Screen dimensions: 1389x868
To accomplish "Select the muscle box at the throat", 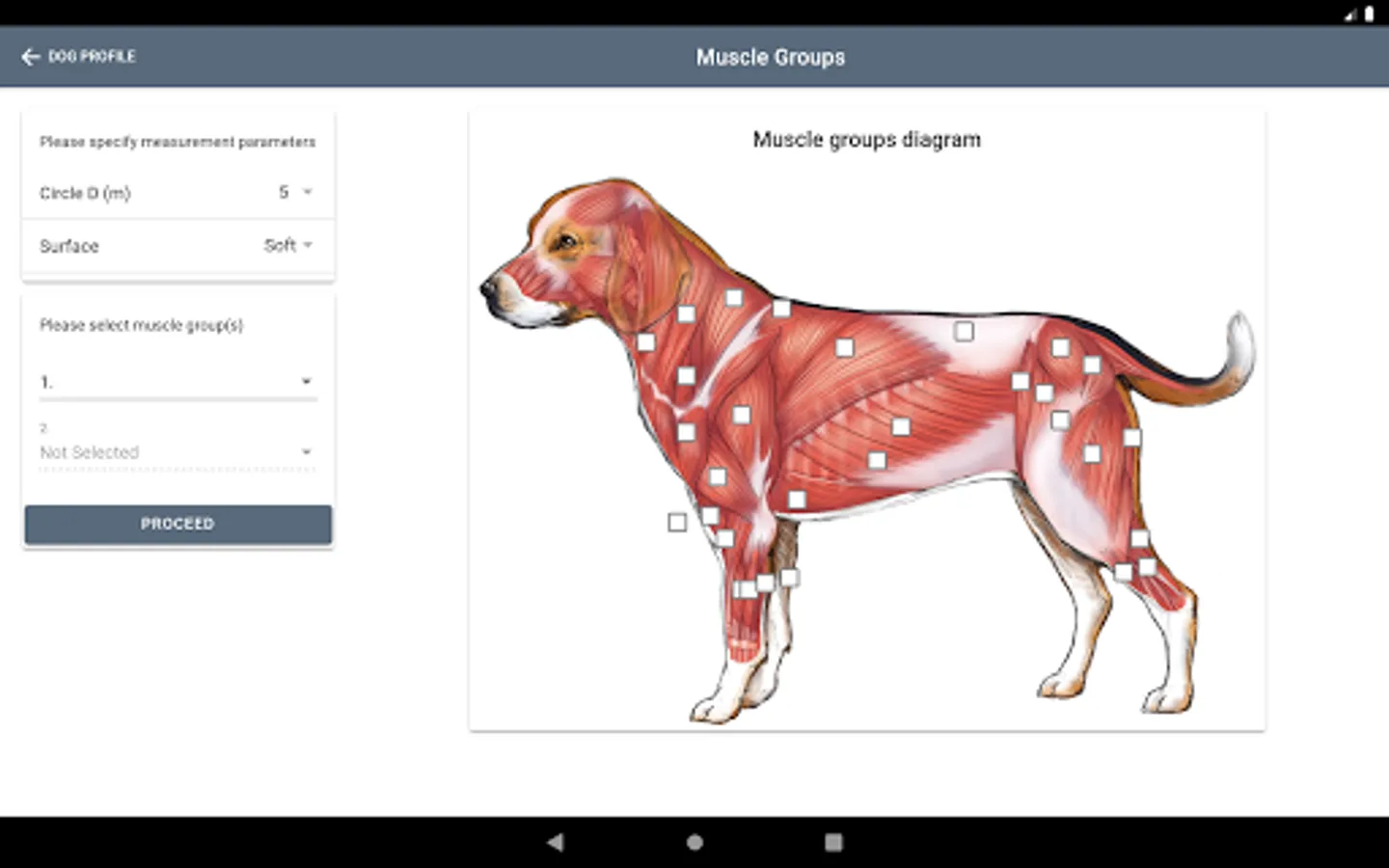I will point(645,342).
